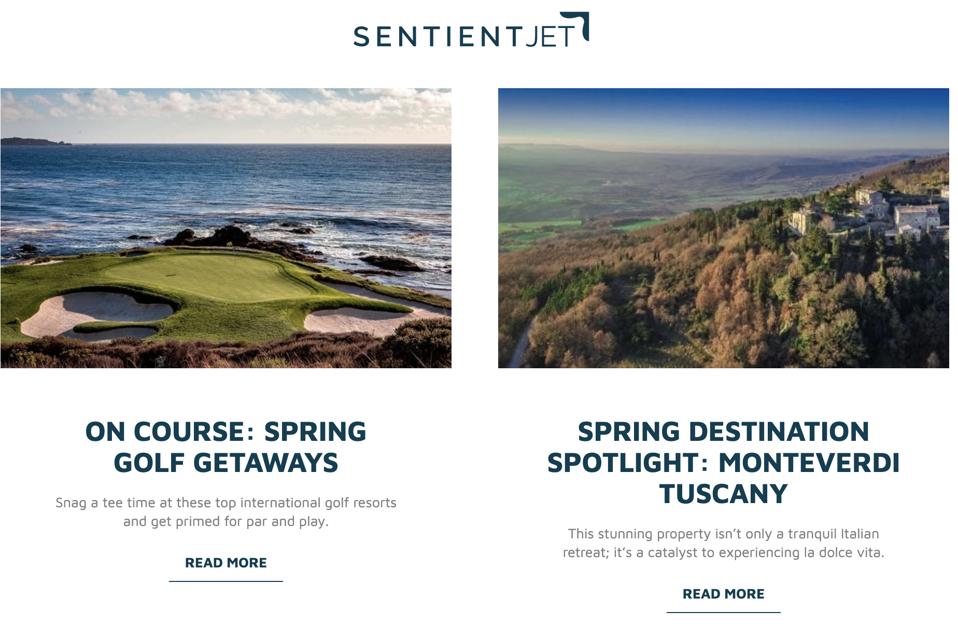Open the Tuscany hillside aerial photo
Screen dimensions: 958x639
tap(723, 228)
